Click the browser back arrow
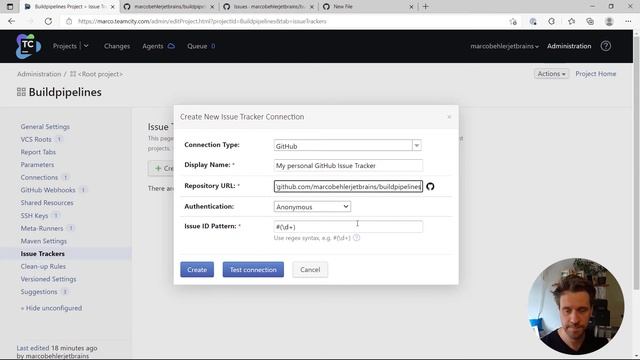This screenshot has width=640, height=360. 11,21
